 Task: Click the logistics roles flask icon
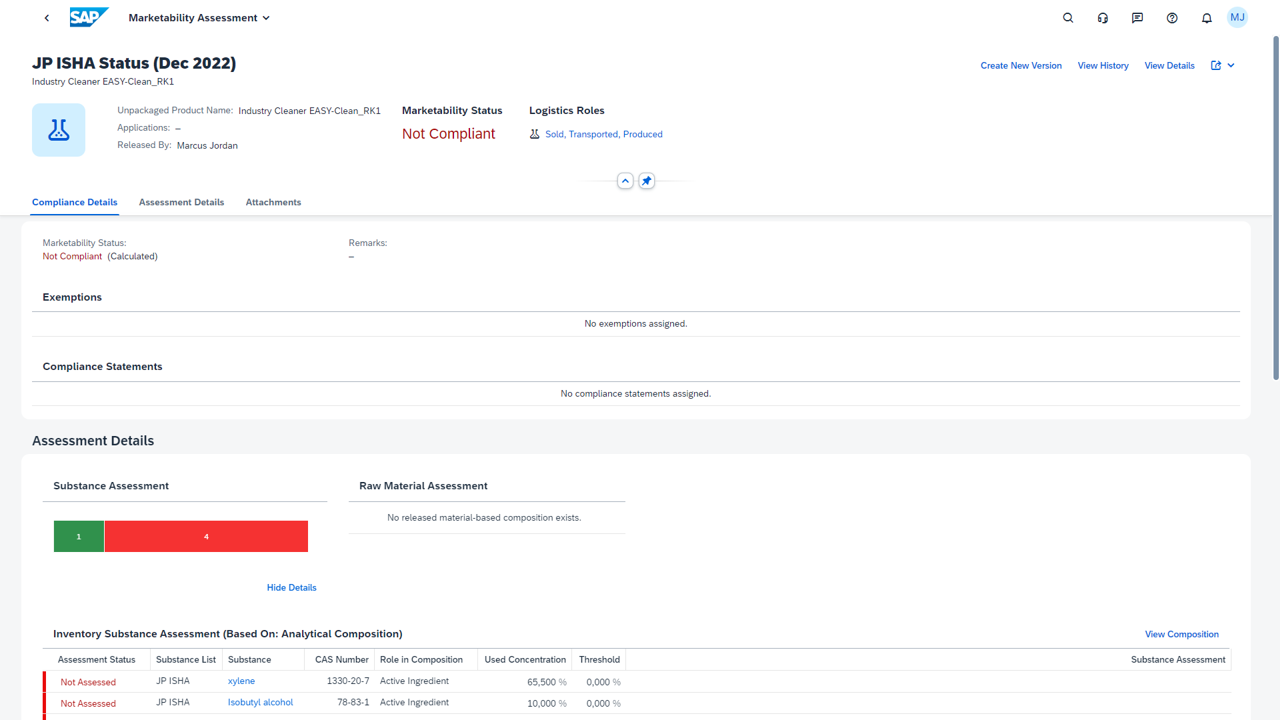tap(535, 134)
